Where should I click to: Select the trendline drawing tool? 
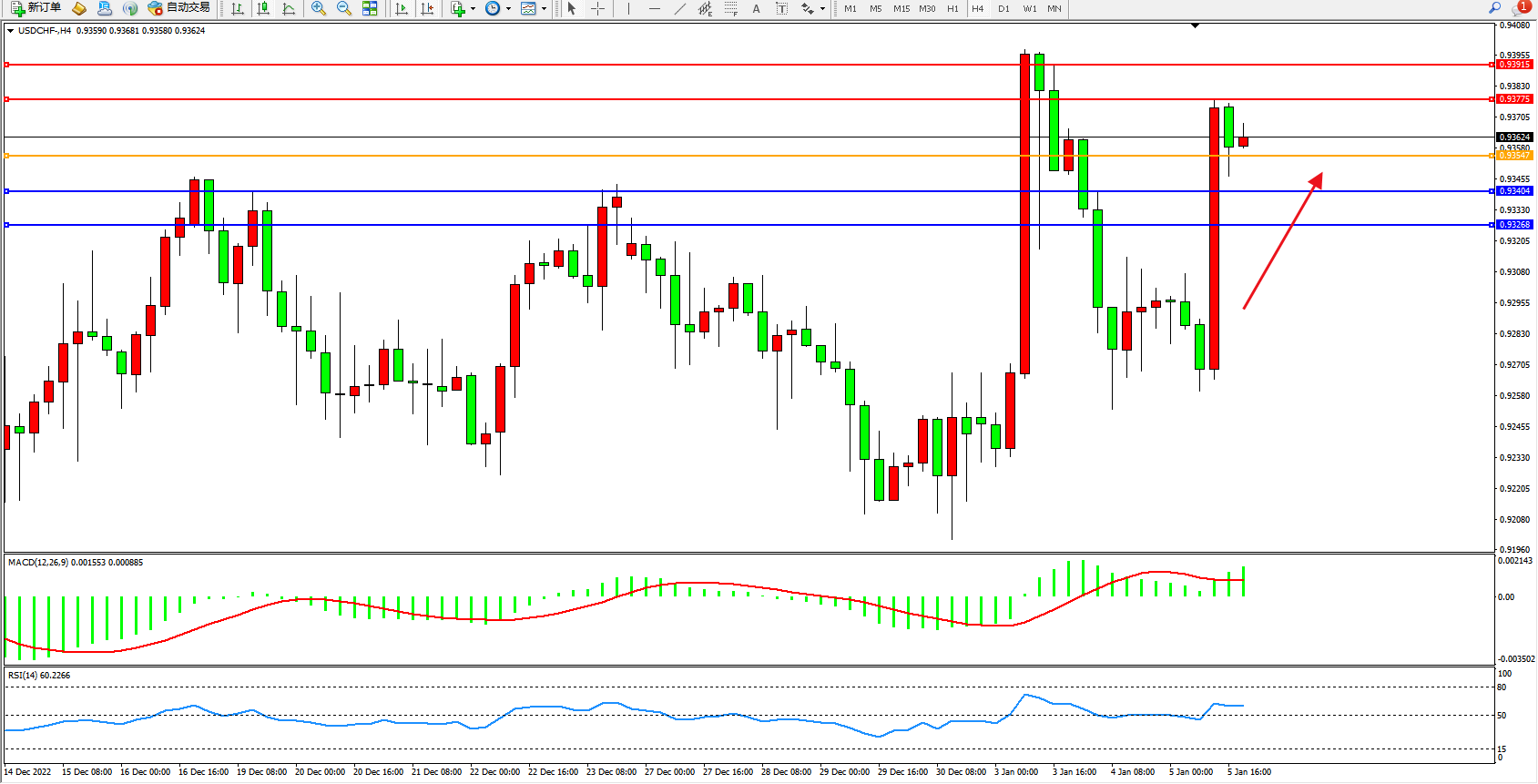click(679, 8)
